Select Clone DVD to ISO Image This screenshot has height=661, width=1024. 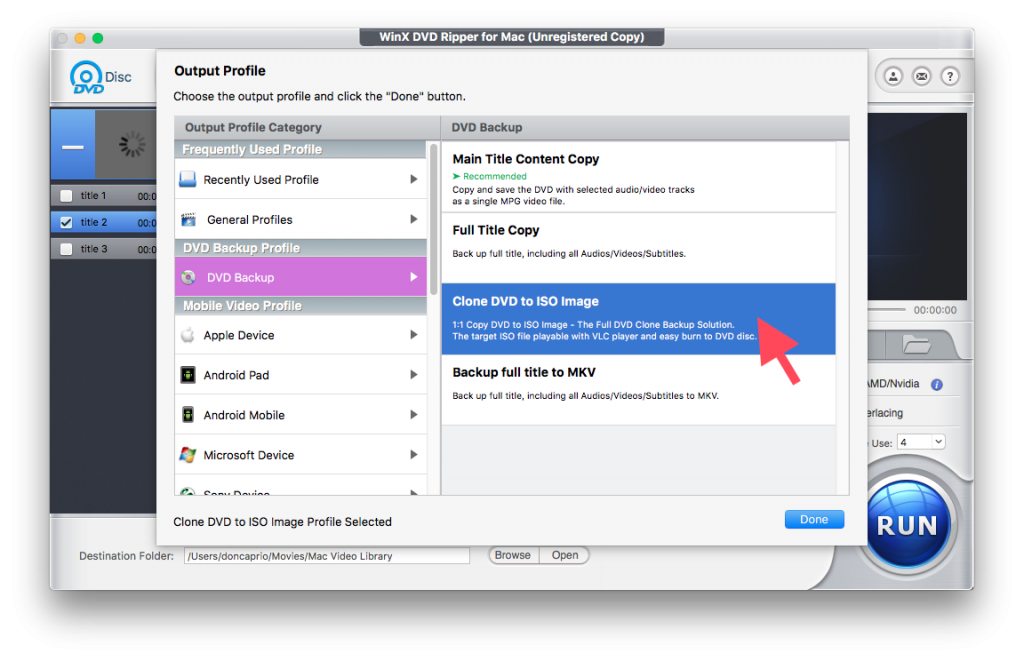[638, 319]
